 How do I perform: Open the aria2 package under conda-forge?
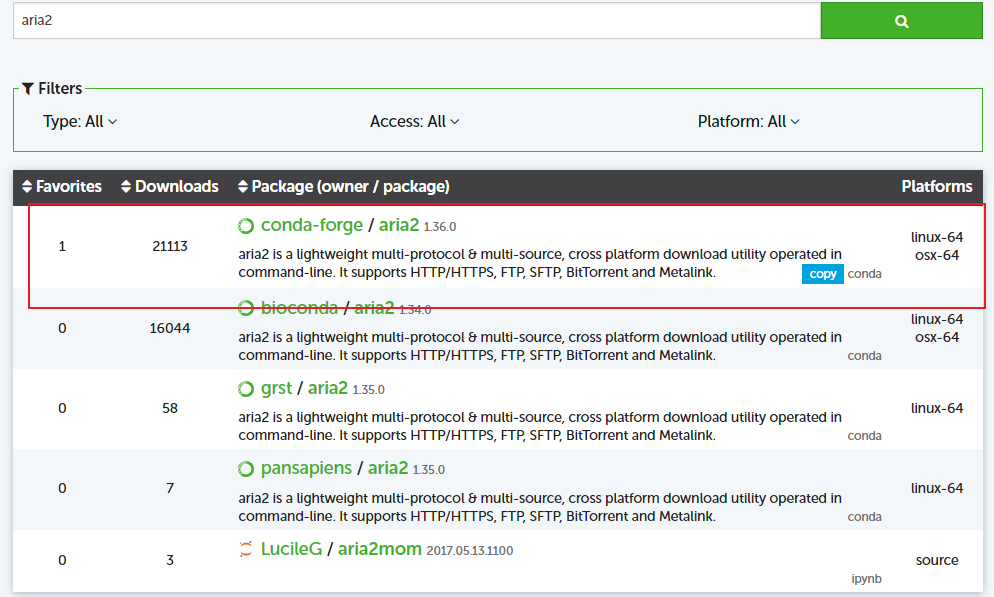(399, 225)
